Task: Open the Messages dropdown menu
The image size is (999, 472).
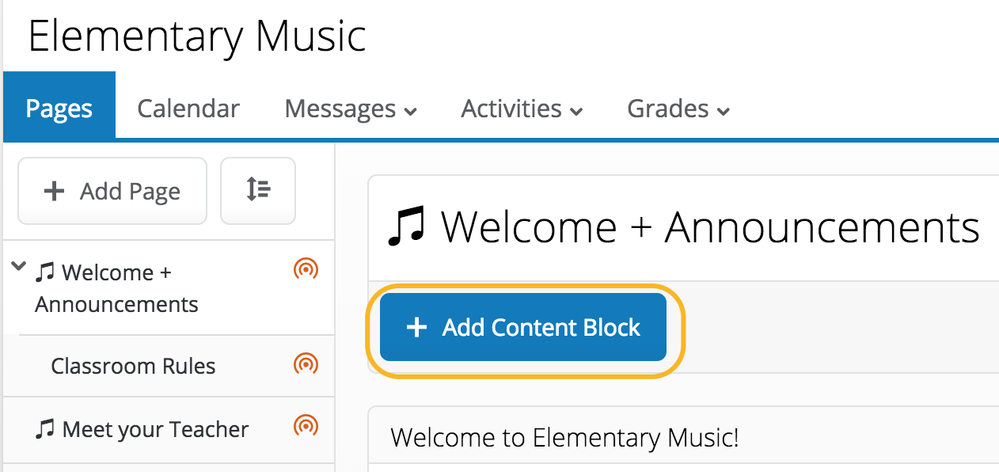Action: 350,109
